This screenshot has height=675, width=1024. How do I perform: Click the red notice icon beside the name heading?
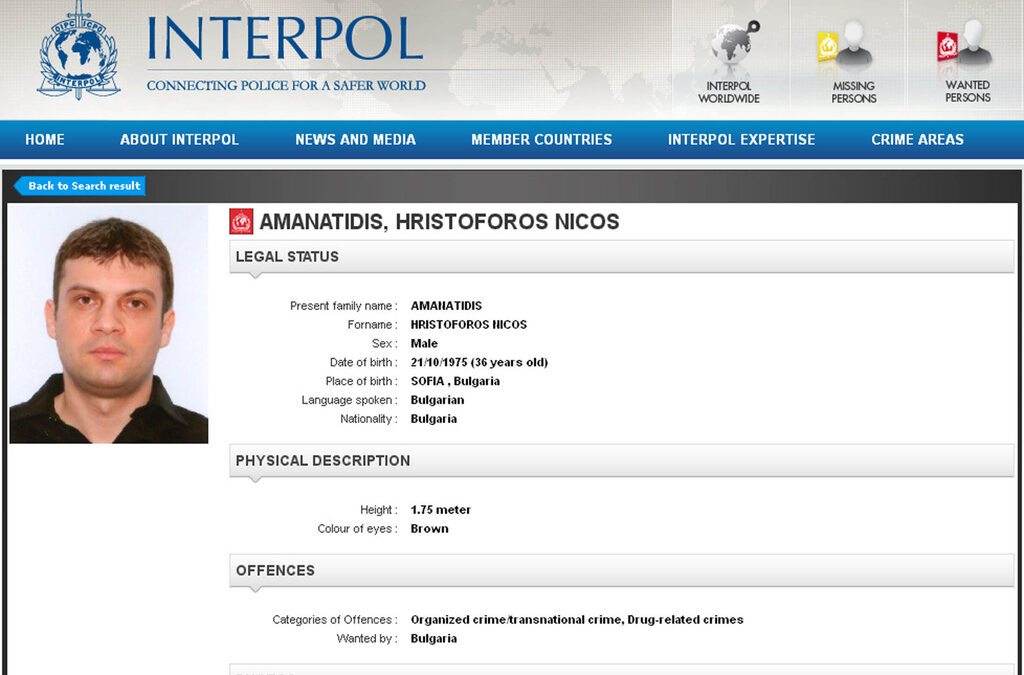click(241, 221)
